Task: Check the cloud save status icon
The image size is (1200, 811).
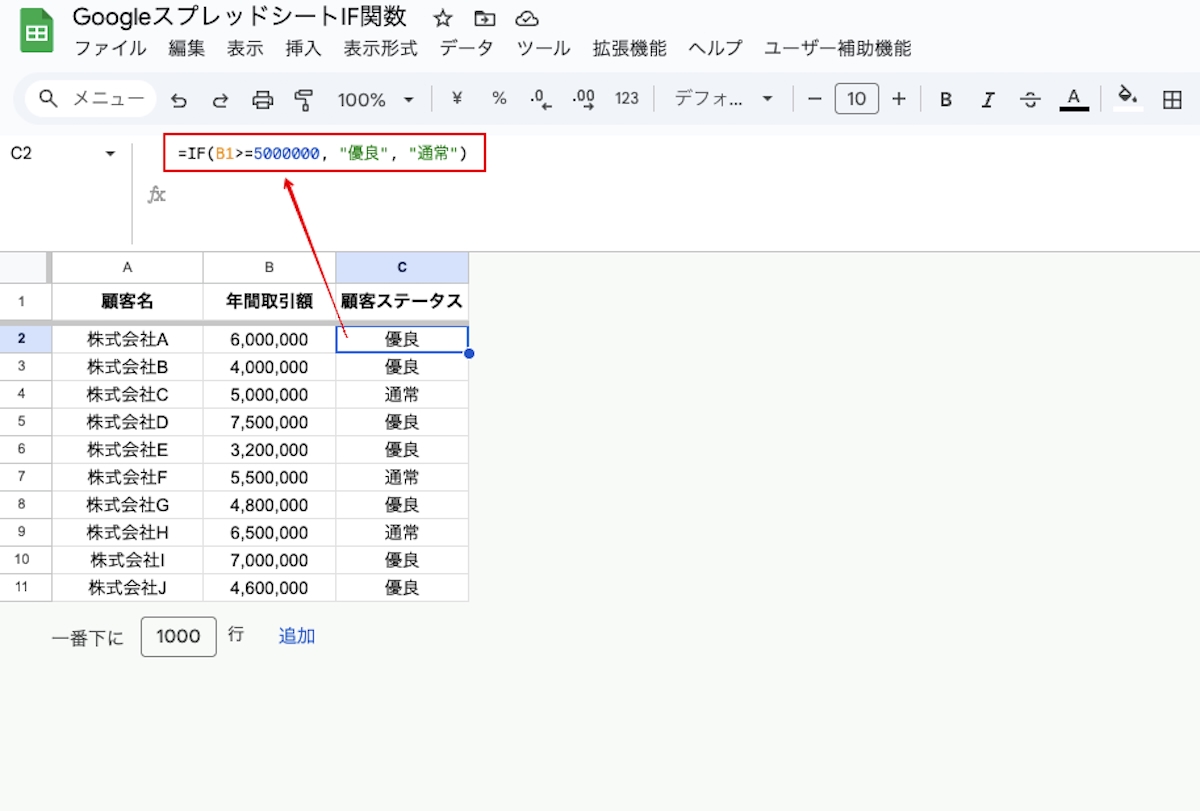Action: (x=526, y=18)
